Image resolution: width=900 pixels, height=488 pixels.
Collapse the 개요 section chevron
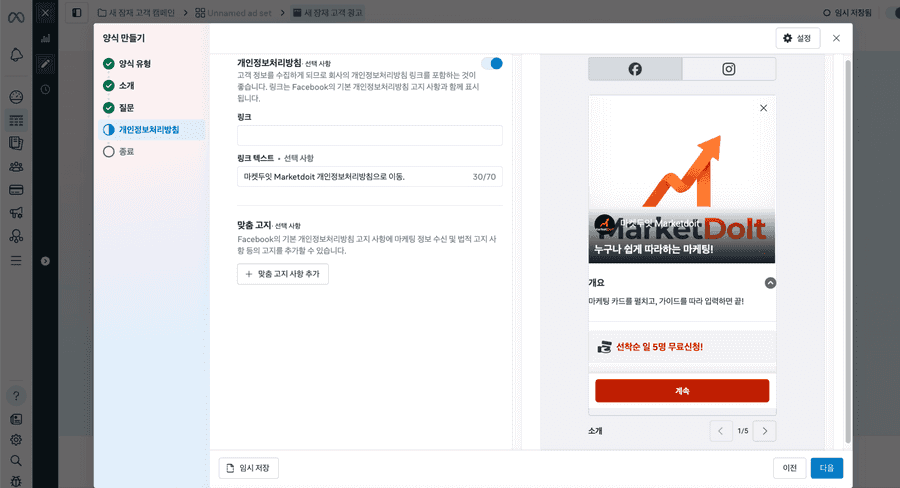pos(770,283)
